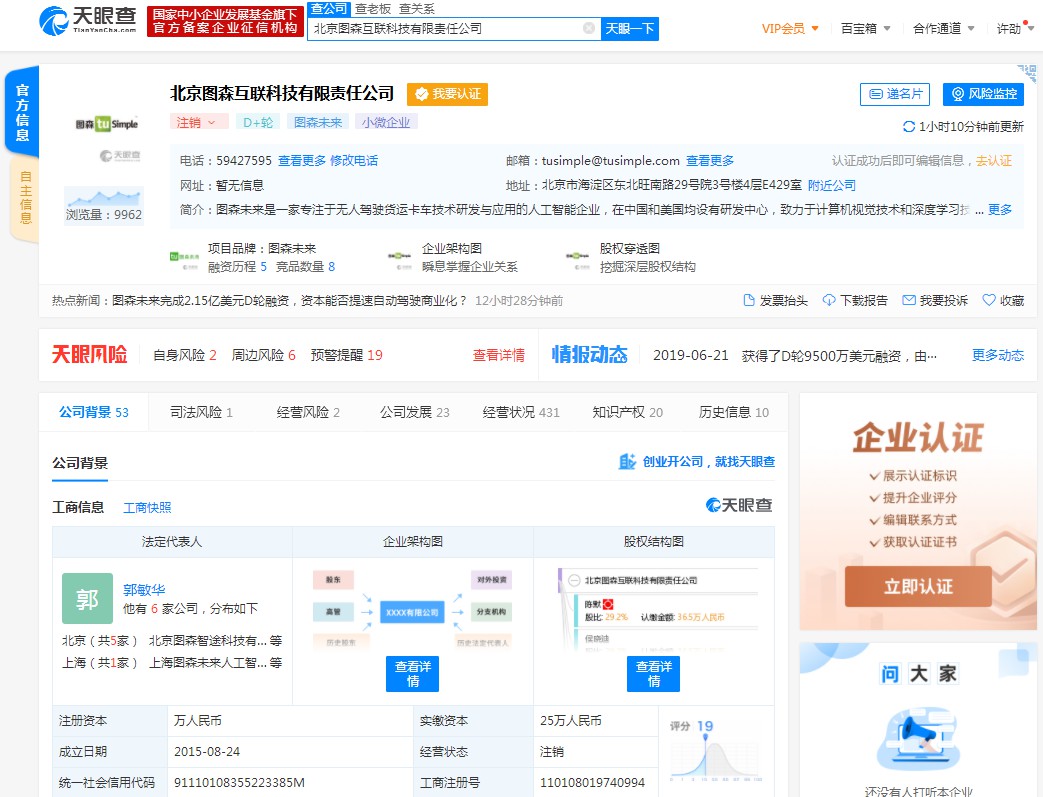
Task: Click the 图森未来 tag
Action: (318, 122)
